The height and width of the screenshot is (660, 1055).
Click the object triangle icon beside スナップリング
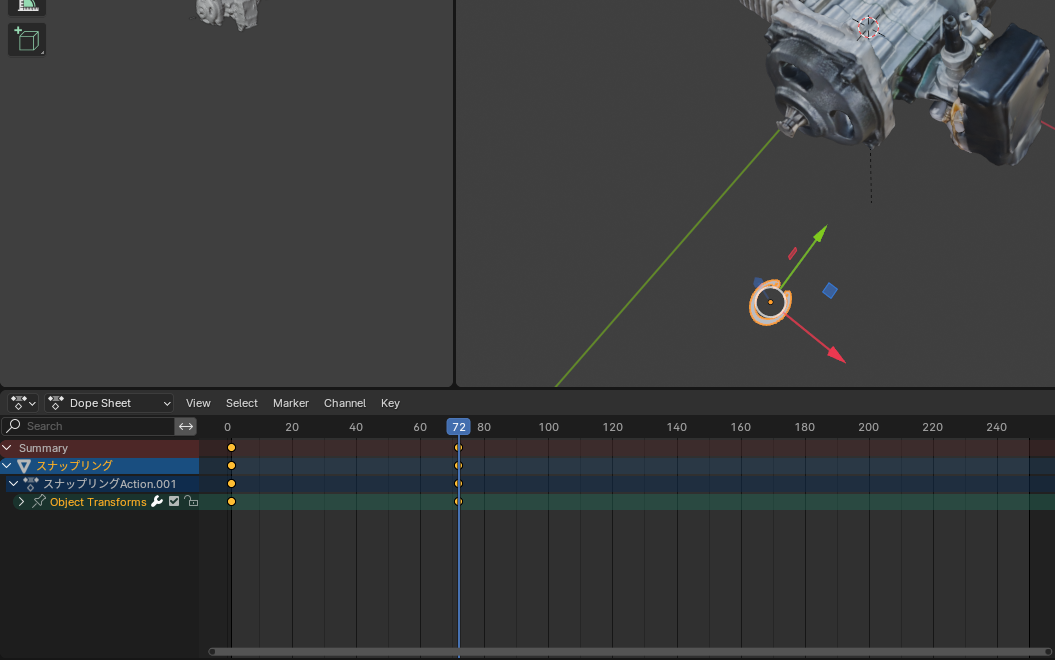24,466
